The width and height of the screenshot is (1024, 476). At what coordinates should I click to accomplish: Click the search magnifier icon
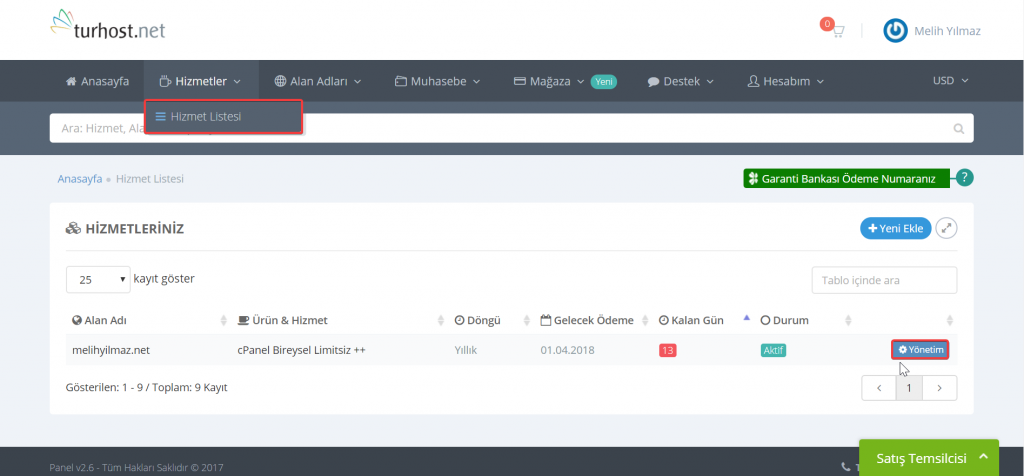click(958, 129)
